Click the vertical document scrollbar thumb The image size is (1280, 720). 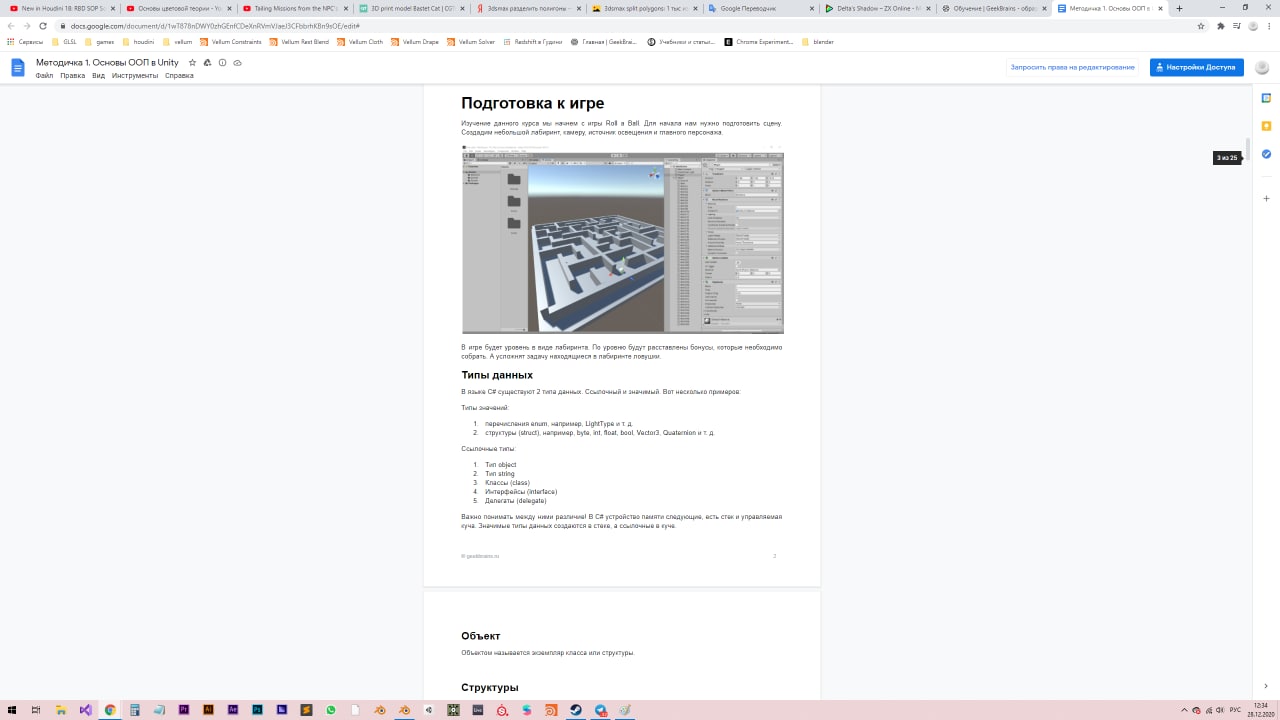point(1247,150)
